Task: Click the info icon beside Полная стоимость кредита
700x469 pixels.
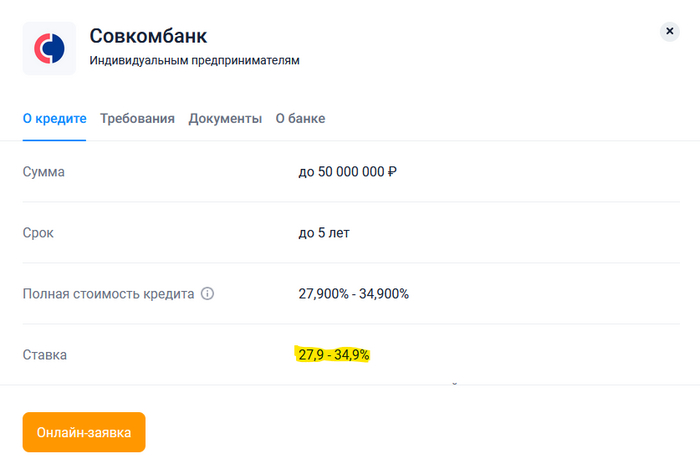Action: point(208,294)
